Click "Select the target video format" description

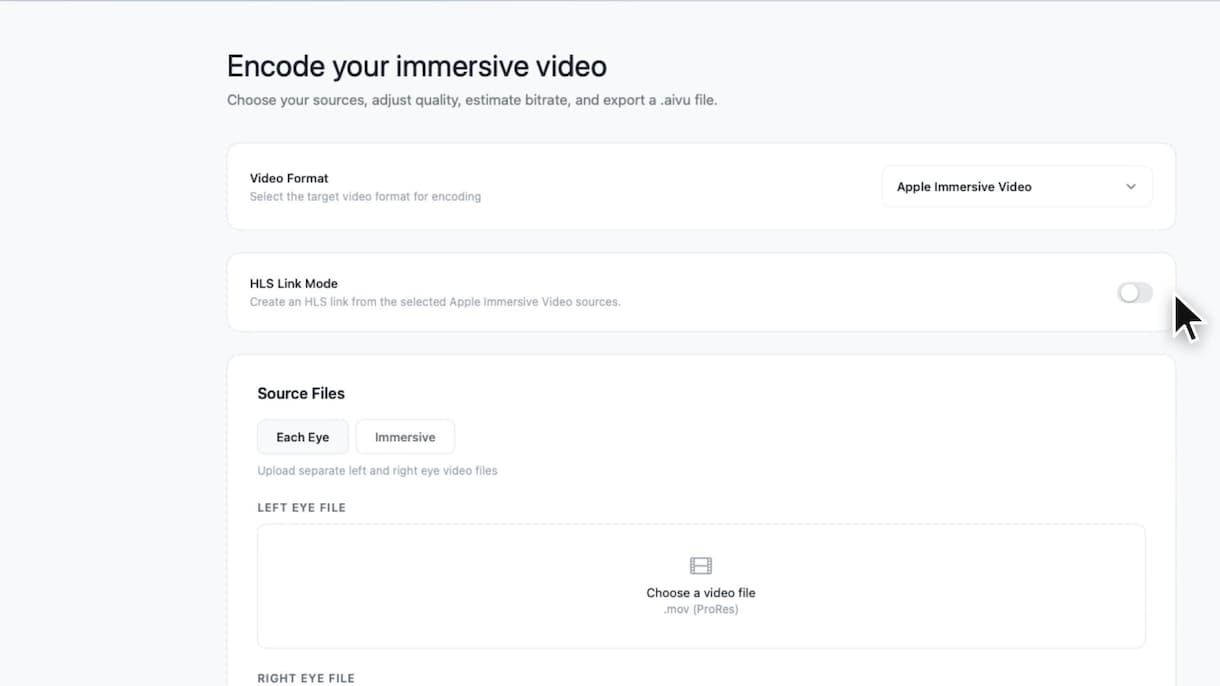click(x=365, y=197)
